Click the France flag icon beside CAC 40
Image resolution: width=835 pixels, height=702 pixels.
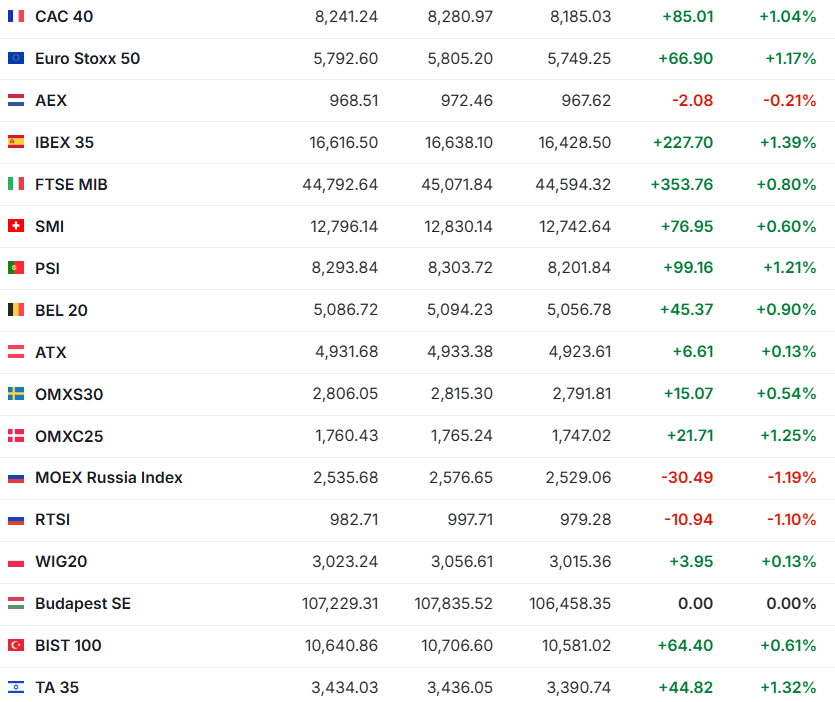tap(16, 17)
